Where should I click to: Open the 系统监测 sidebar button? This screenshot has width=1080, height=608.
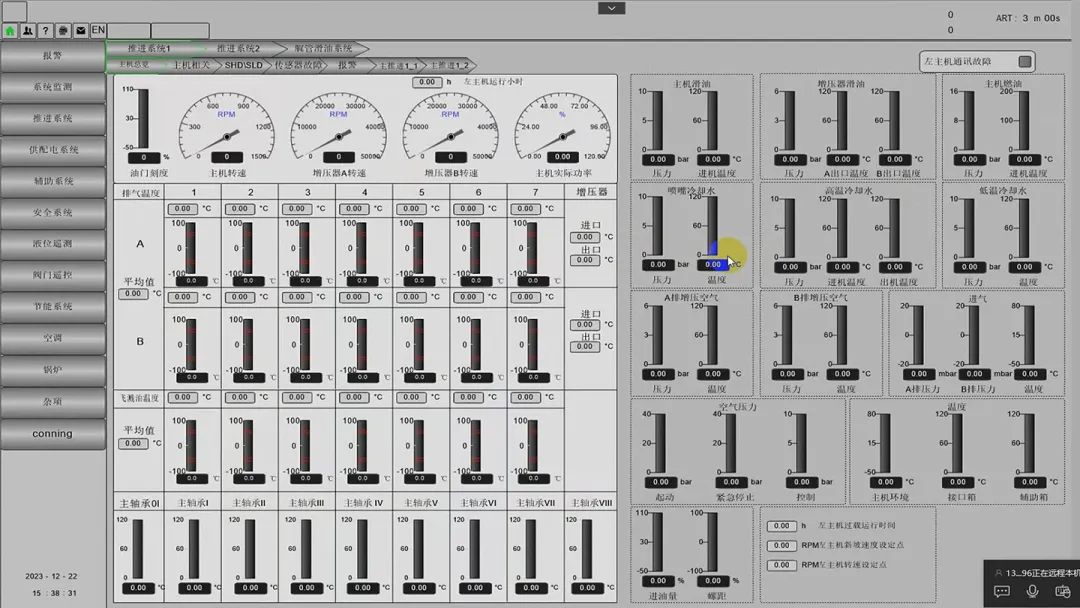(x=53, y=87)
